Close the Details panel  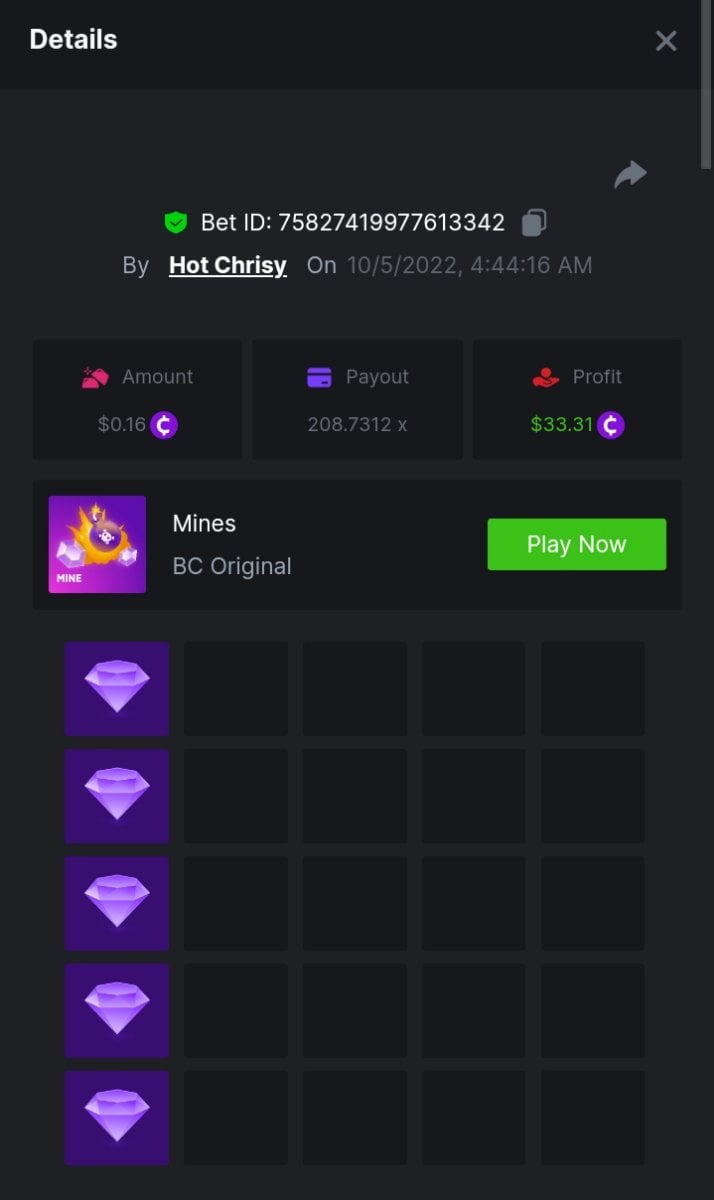click(666, 40)
